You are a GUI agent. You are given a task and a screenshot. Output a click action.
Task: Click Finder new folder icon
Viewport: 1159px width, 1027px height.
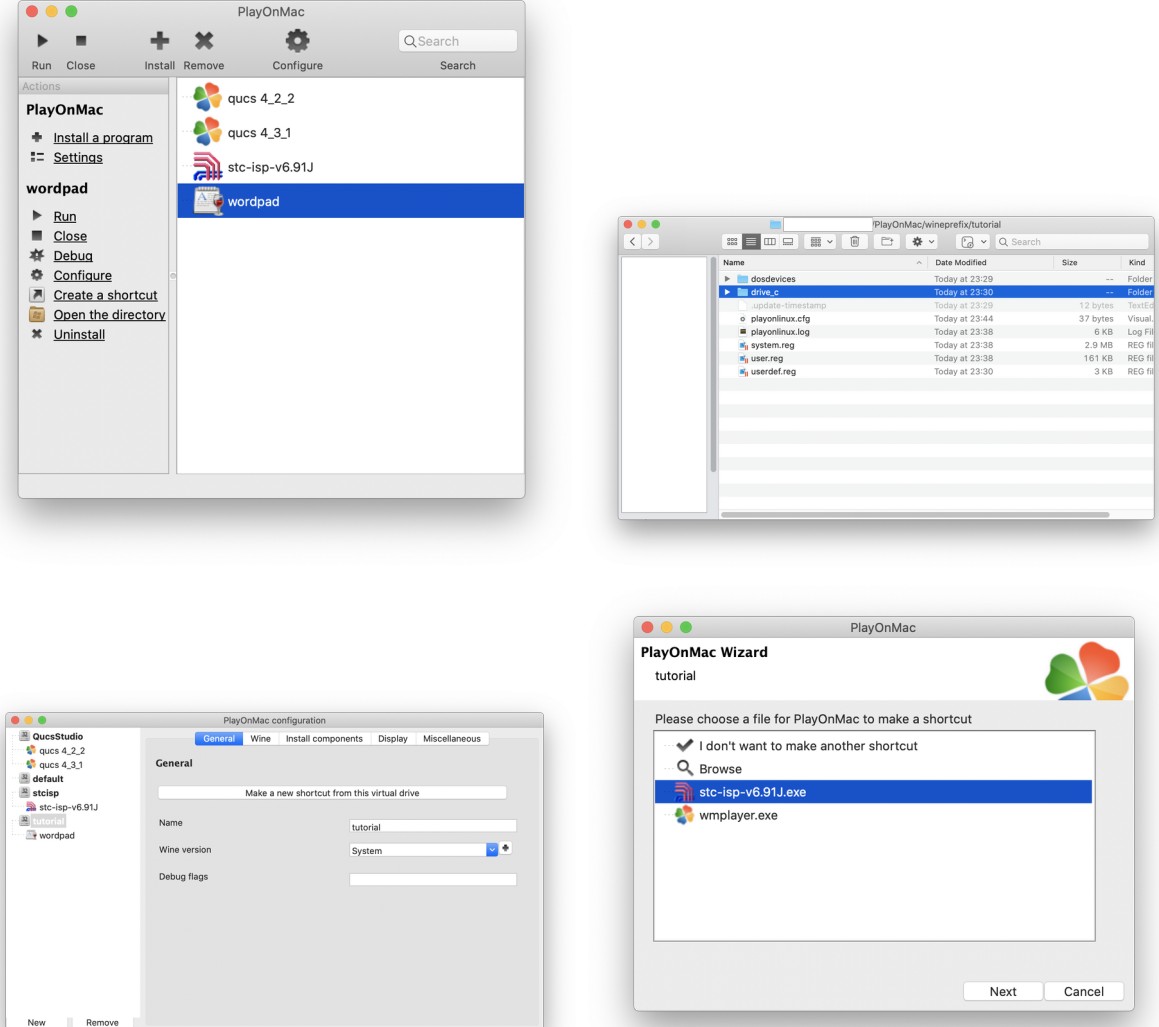(887, 242)
